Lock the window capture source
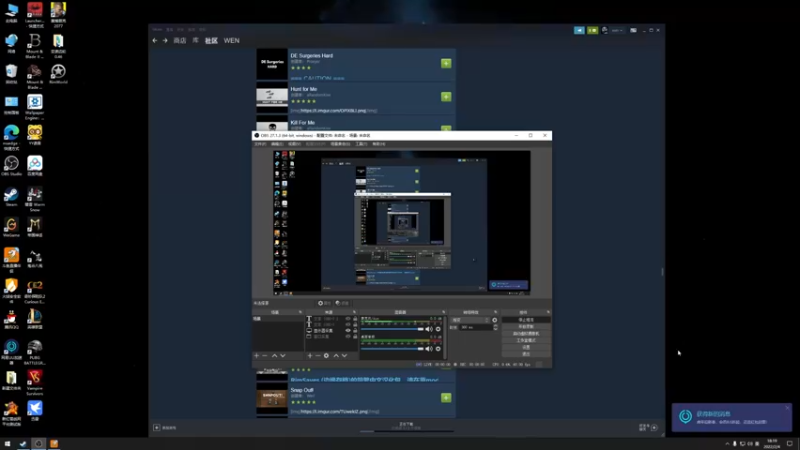The width and height of the screenshot is (800, 450). coord(356,336)
